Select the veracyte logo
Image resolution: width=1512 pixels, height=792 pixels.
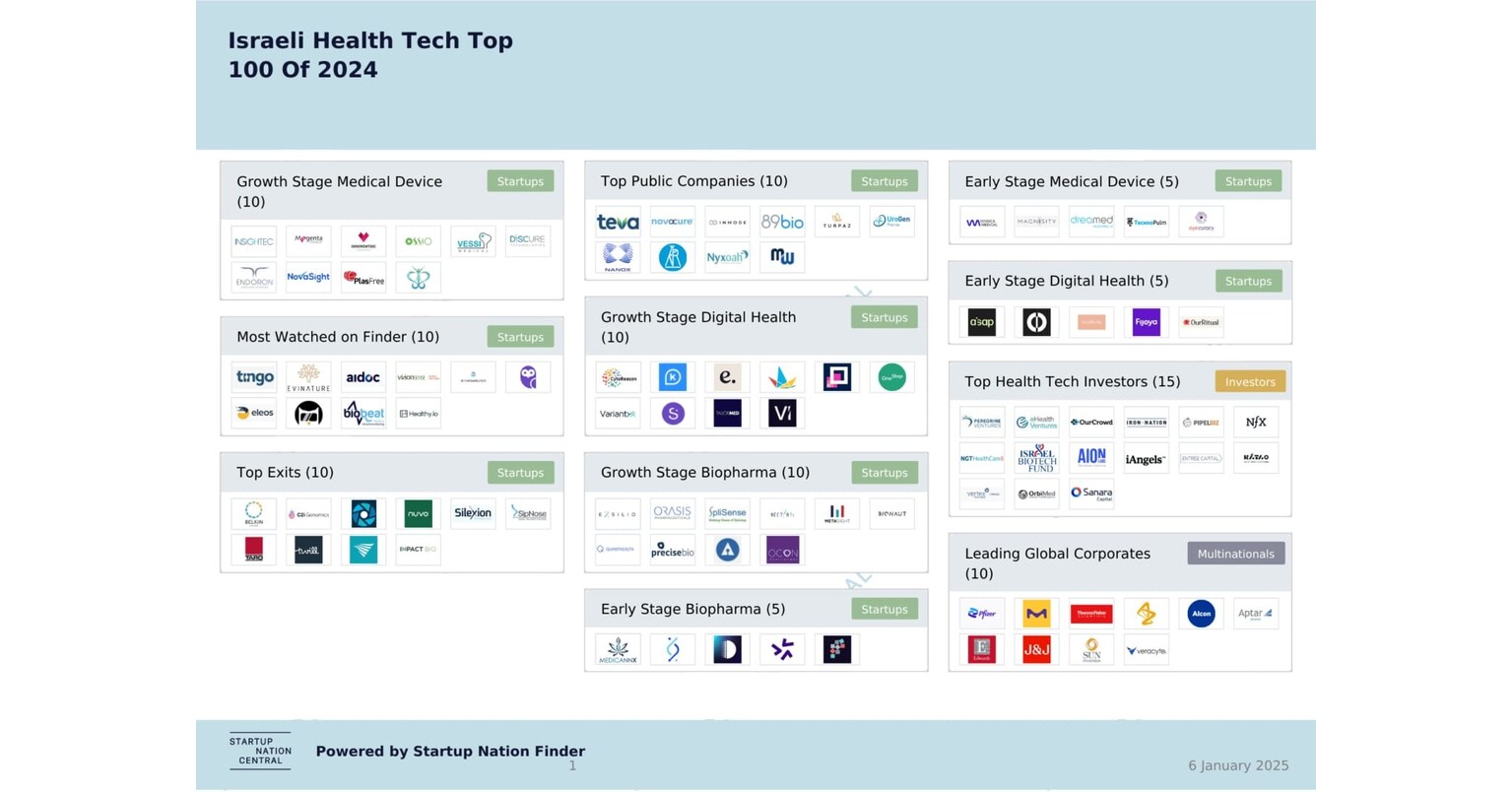1146,649
